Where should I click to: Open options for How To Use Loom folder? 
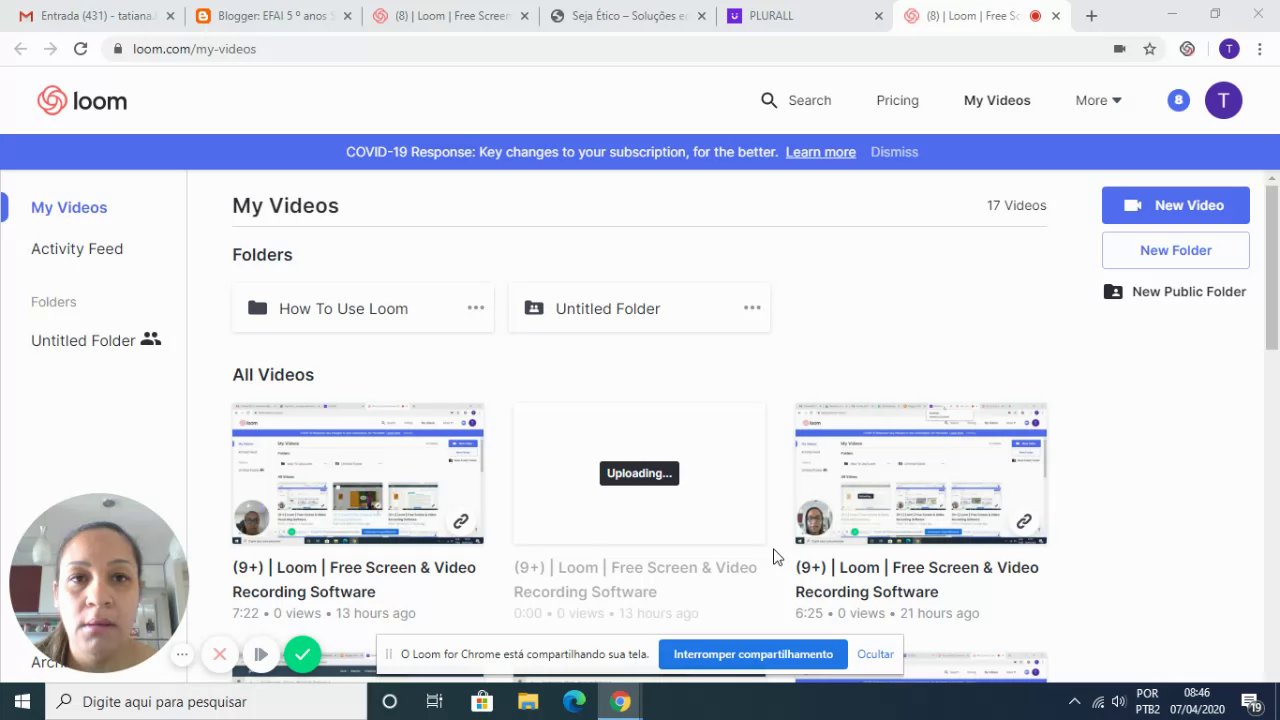[x=476, y=308]
